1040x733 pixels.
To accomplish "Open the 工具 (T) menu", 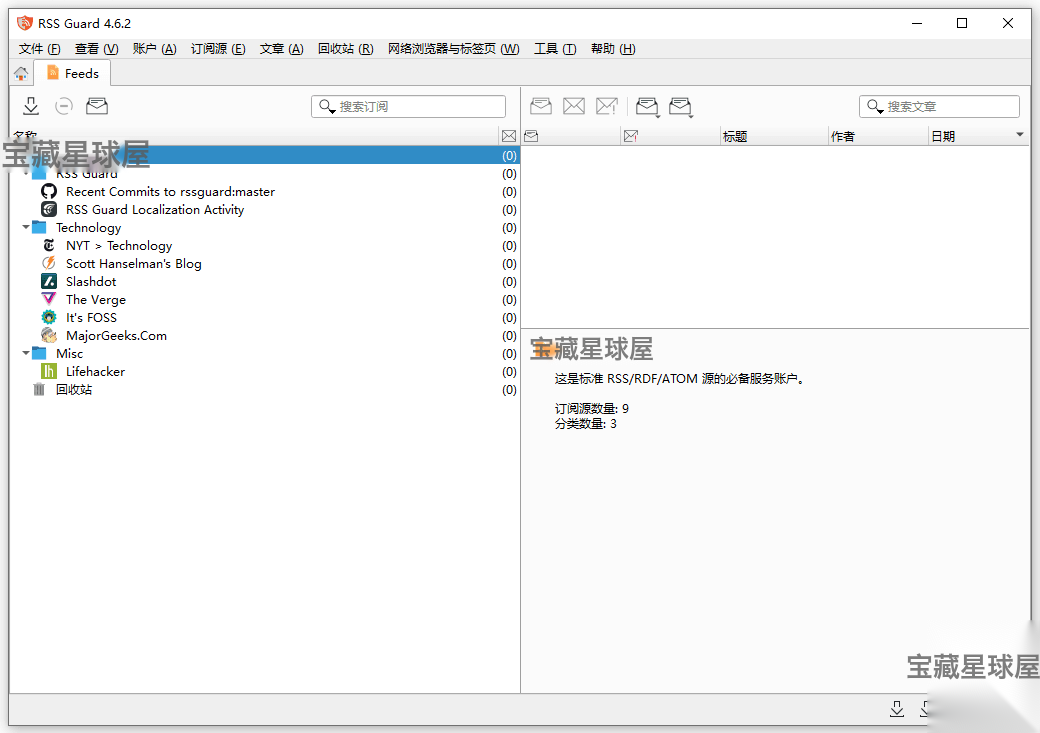I will (555, 48).
